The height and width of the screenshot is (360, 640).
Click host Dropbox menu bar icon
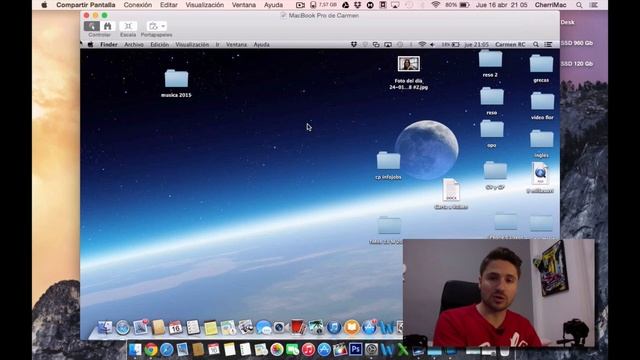click(x=358, y=5)
